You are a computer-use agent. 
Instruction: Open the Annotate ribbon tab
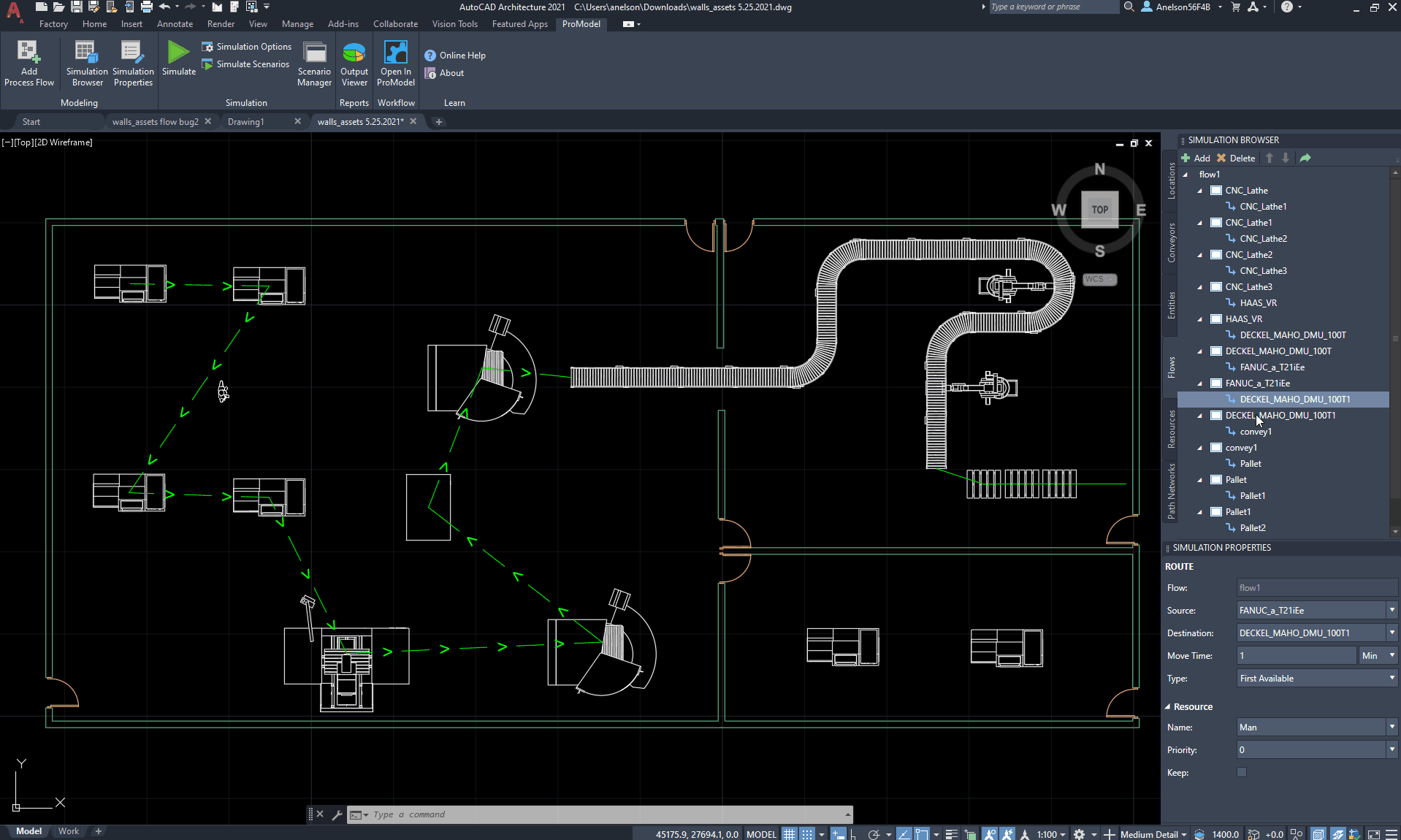point(175,23)
